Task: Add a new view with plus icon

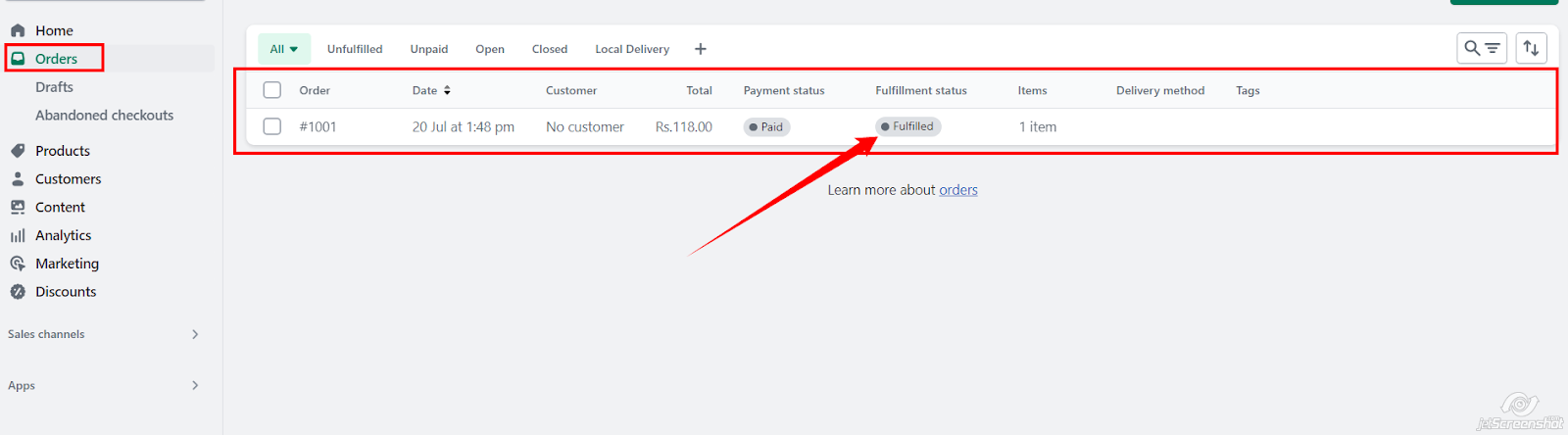Action: click(700, 49)
